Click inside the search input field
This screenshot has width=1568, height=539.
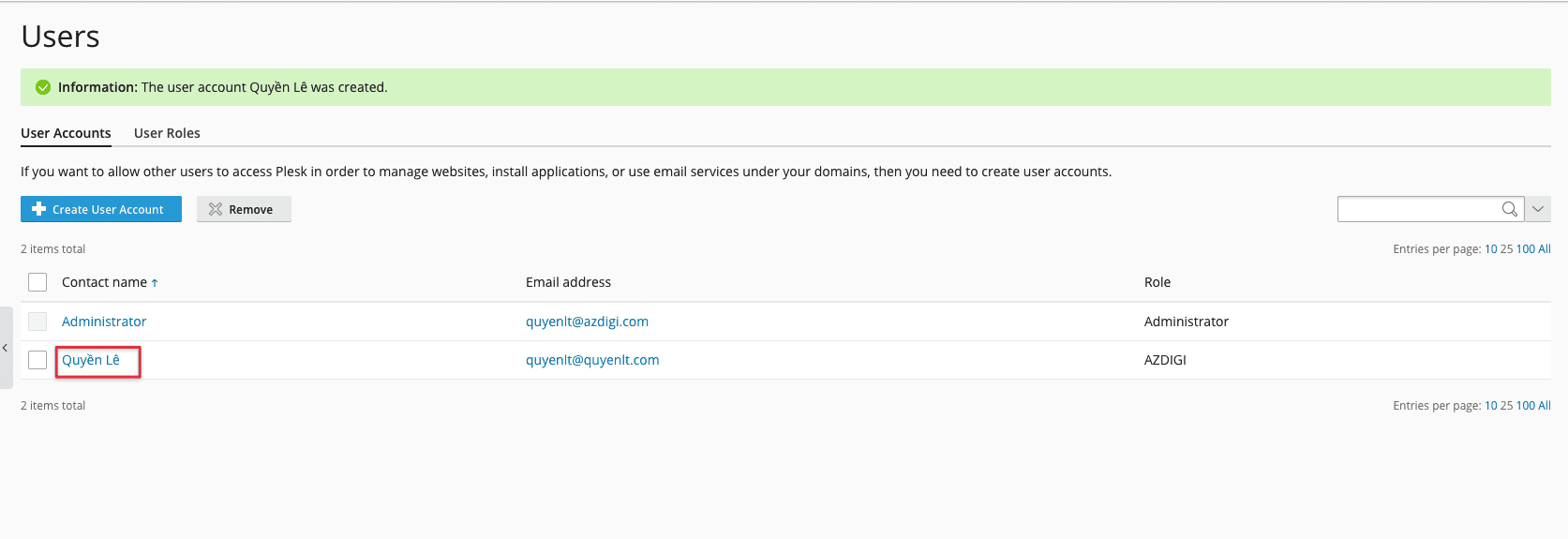[1415, 209]
